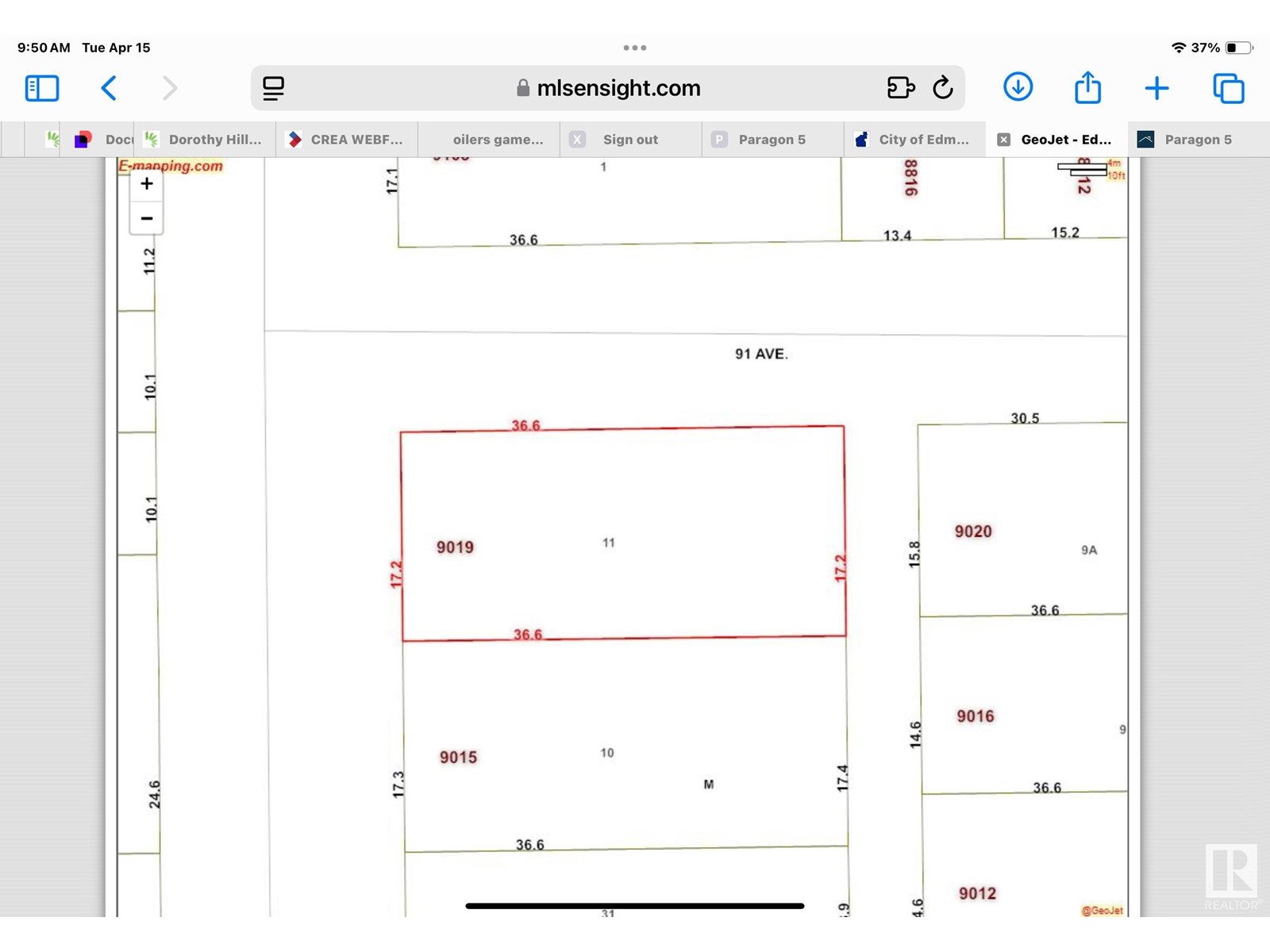Click the 15.2 dimension label

(x=1065, y=232)
